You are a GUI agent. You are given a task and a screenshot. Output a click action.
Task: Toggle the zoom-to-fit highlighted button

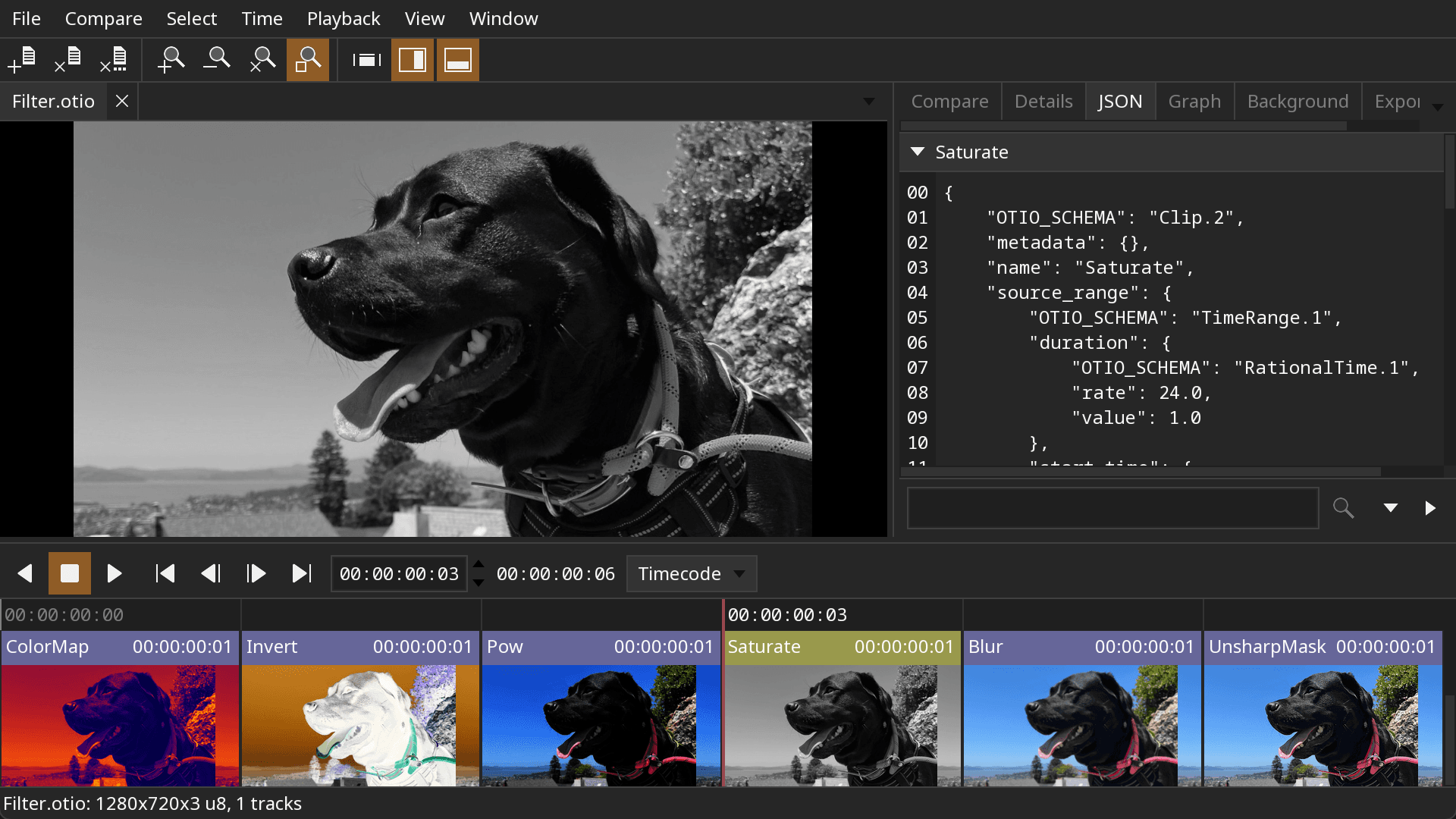(308, 60)
